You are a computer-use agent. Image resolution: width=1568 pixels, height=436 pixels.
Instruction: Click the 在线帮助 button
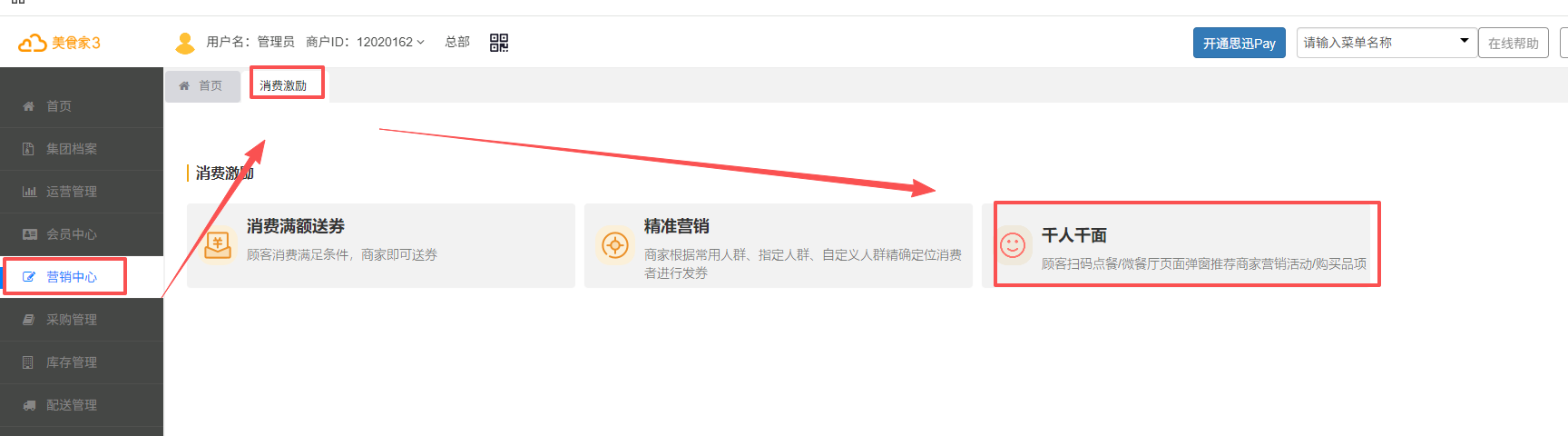(1514, 43)
